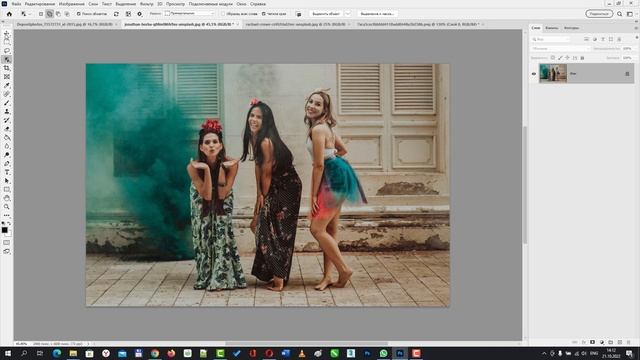Open the object finder gear settings
This screenshot has height=360, width=640.
140,14
